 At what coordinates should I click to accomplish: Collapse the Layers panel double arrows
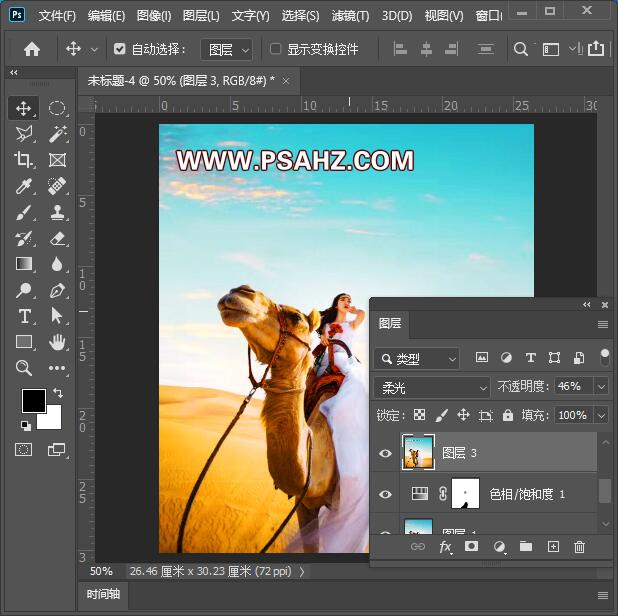[587, 305]
